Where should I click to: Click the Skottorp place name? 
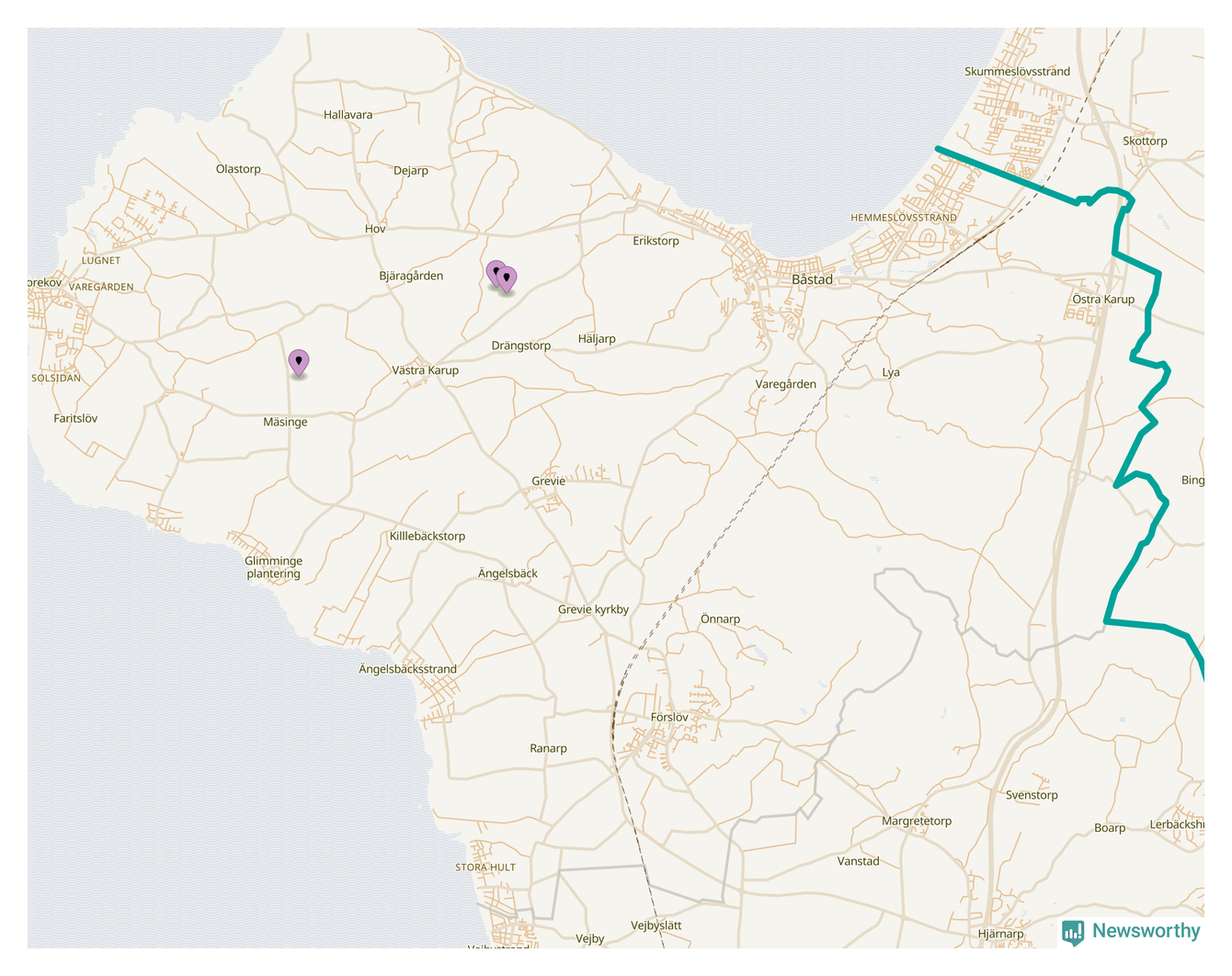pyautogui.click(x=1145, y=141)
